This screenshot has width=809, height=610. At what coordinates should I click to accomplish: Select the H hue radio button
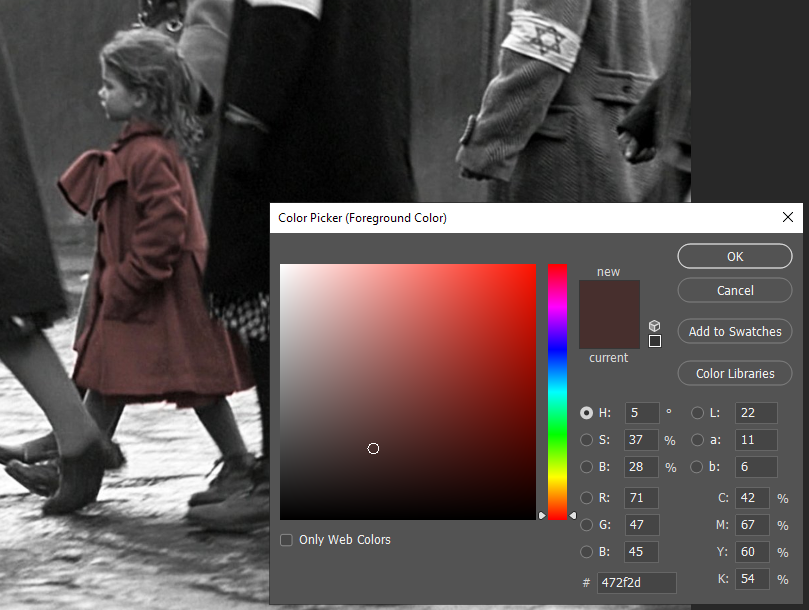coord(586,413)
